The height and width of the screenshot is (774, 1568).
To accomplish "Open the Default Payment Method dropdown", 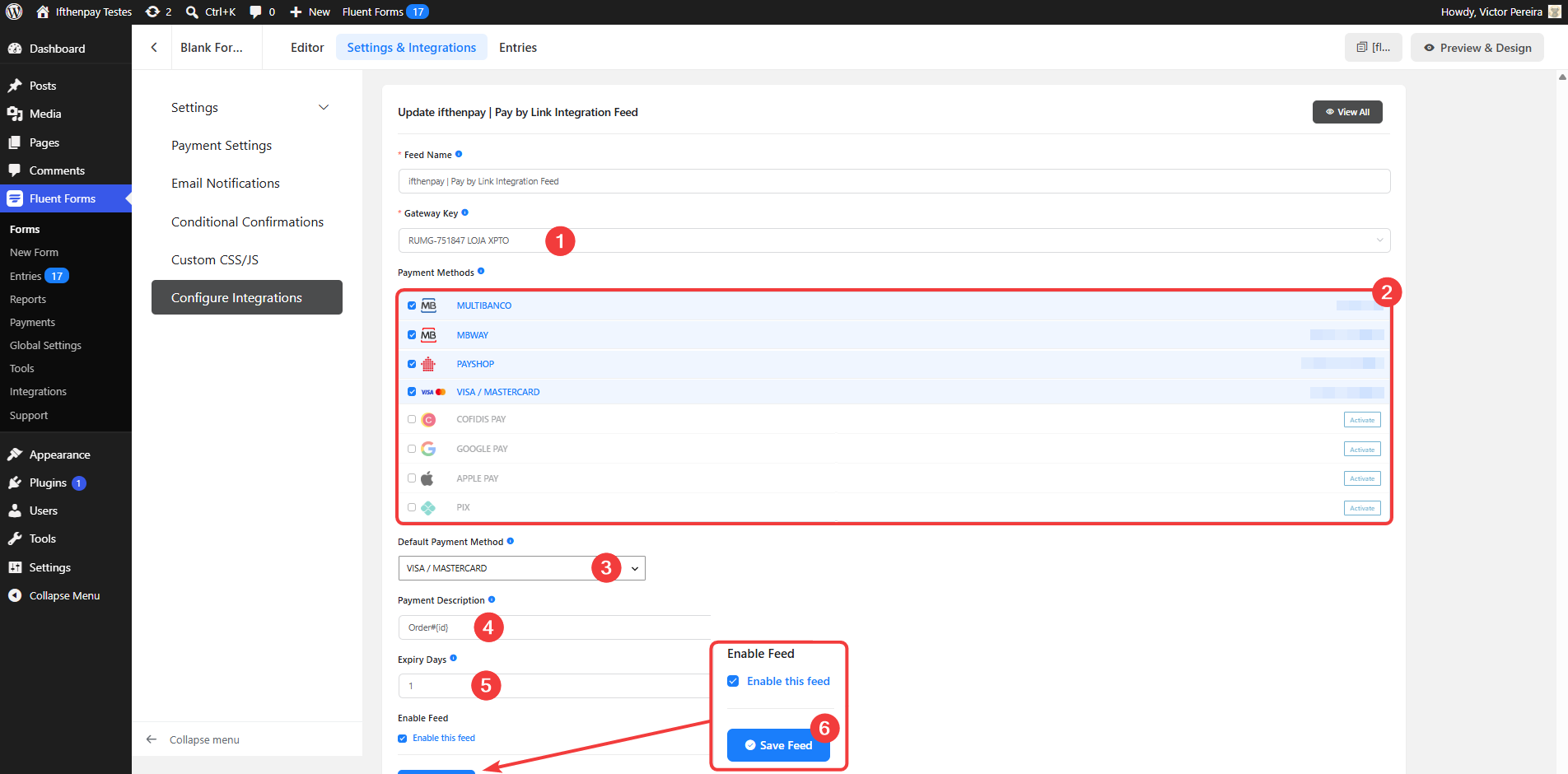I will [521, 568].
